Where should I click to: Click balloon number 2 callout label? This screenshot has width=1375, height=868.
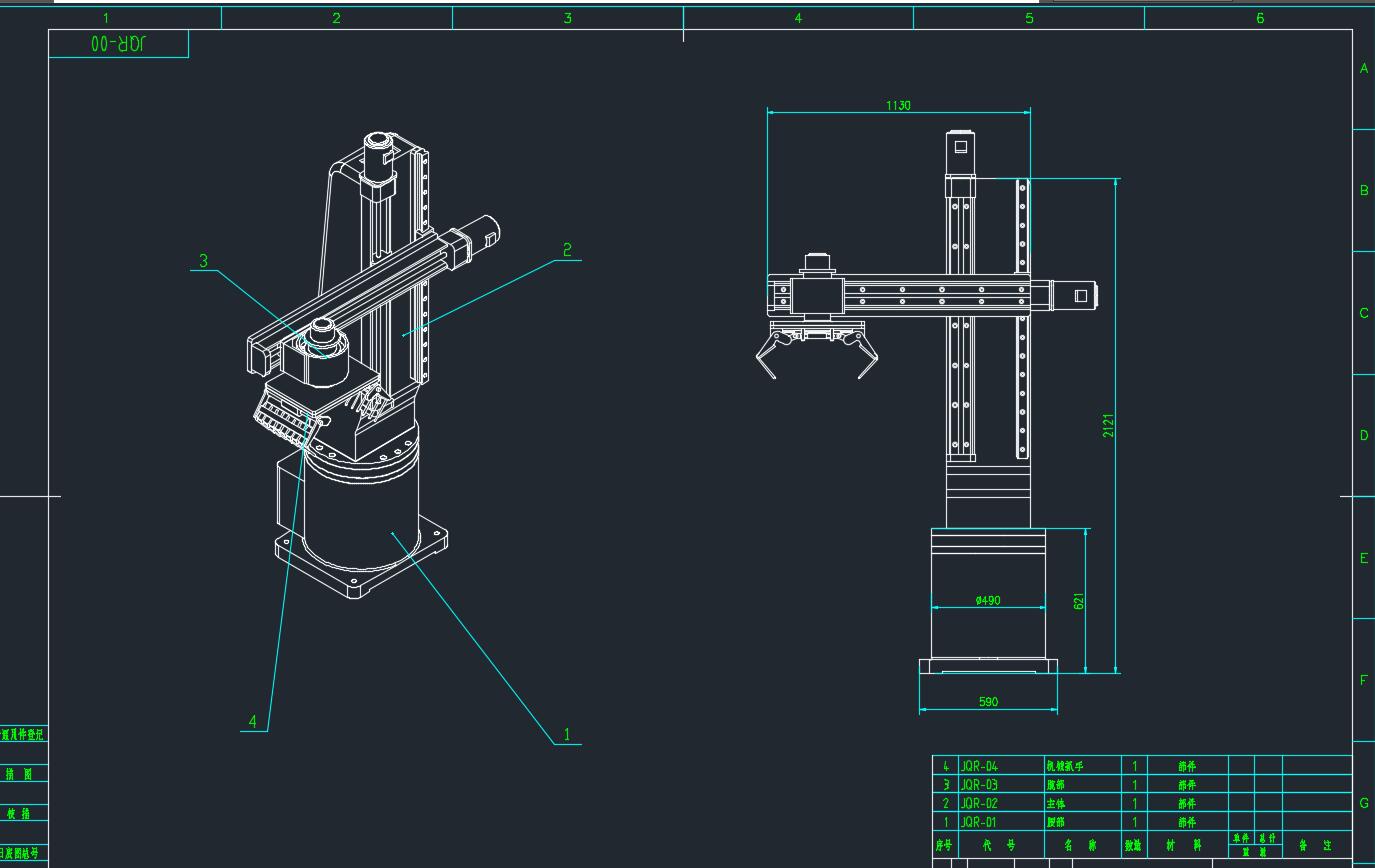tap(567, 250)
